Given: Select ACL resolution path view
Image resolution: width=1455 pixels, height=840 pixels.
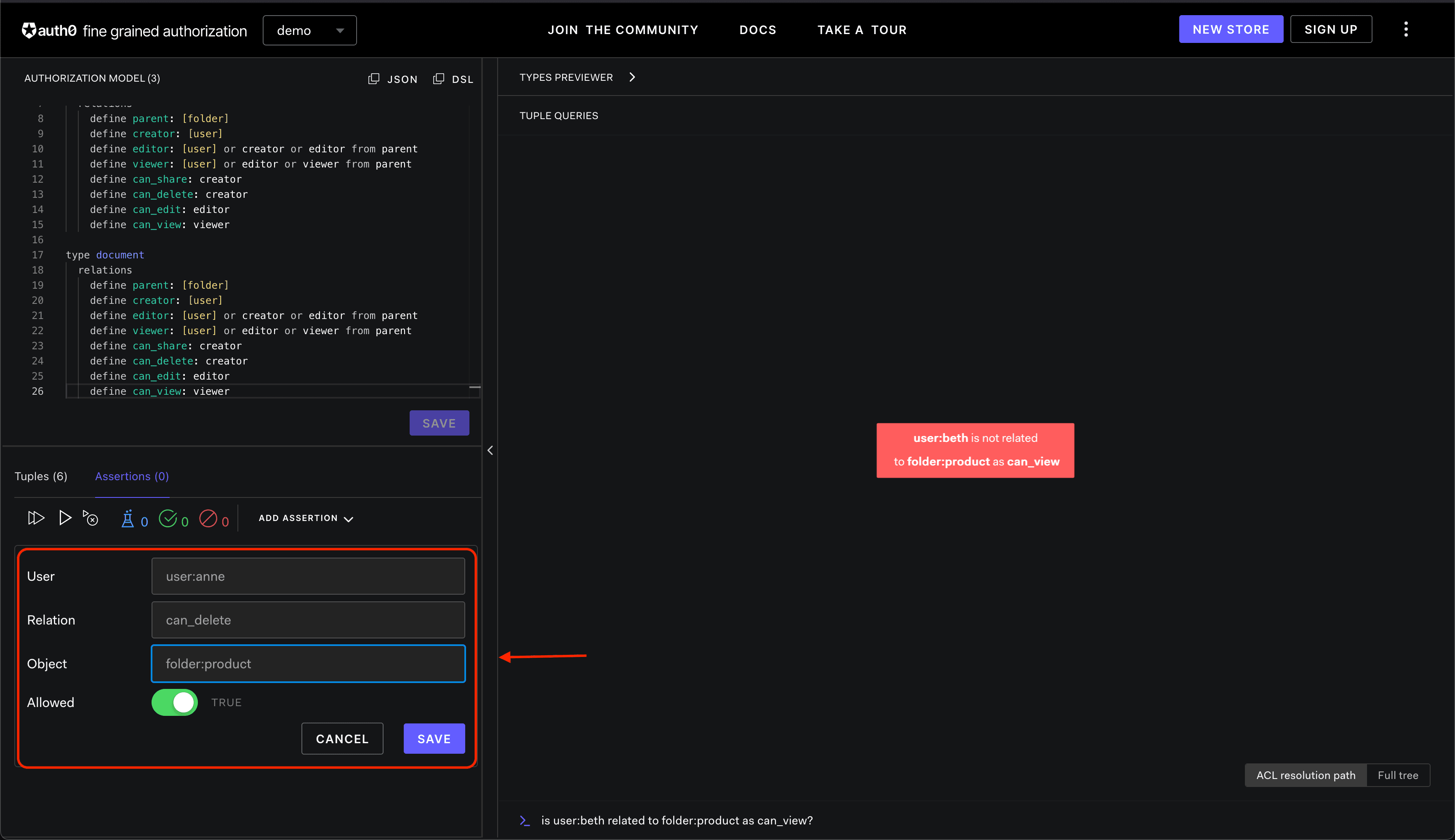Looking at the screenshot, I should point(1306,775).
